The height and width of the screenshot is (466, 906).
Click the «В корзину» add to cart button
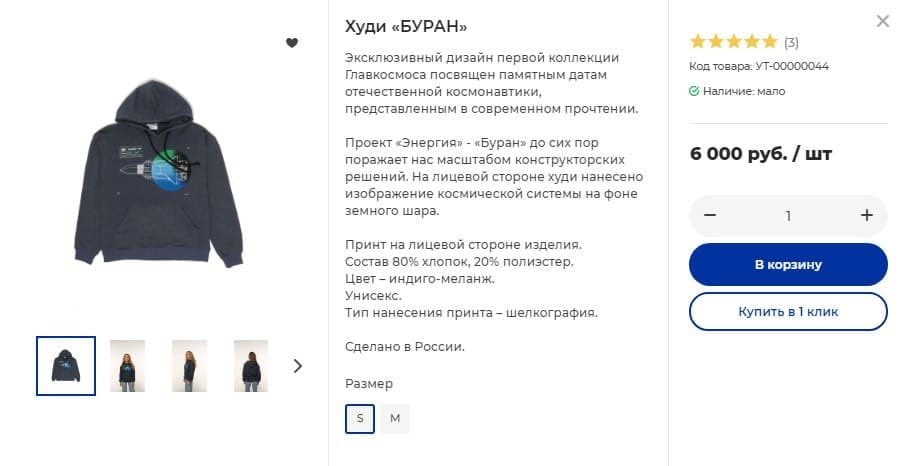(788, 264)
